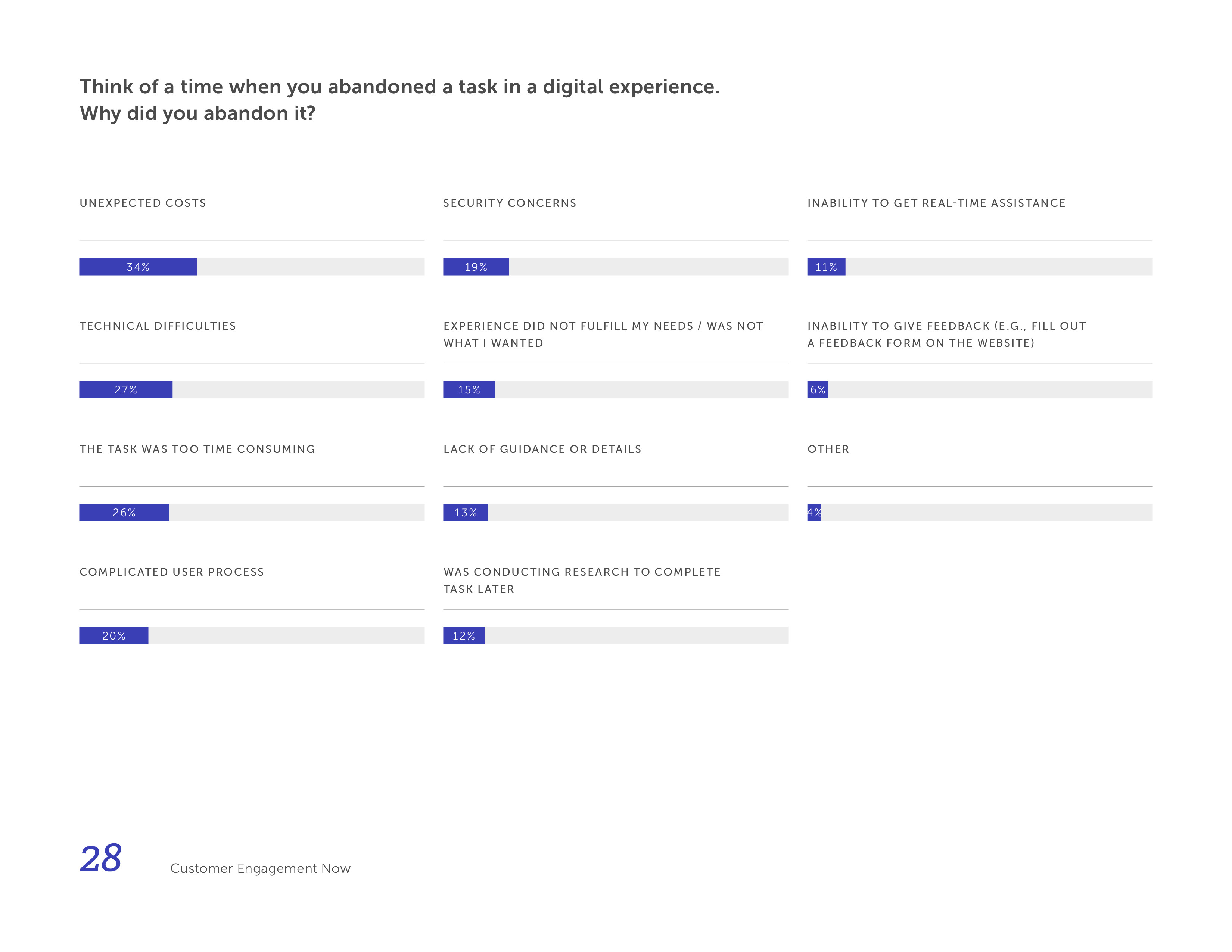Click the 26% time consuming bar

(124, 513)
